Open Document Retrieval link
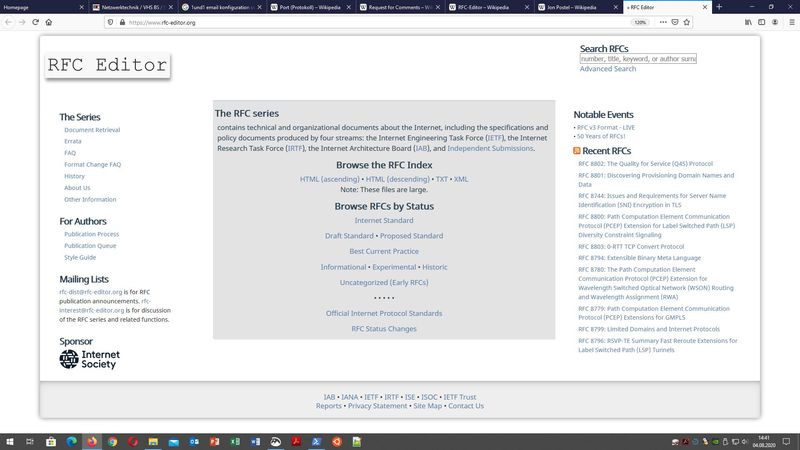Screen dimensions: 800x450 point(92,130)
